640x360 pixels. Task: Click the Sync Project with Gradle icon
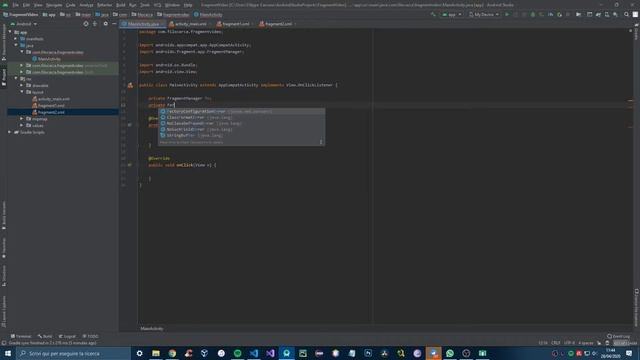pos(598,15)
